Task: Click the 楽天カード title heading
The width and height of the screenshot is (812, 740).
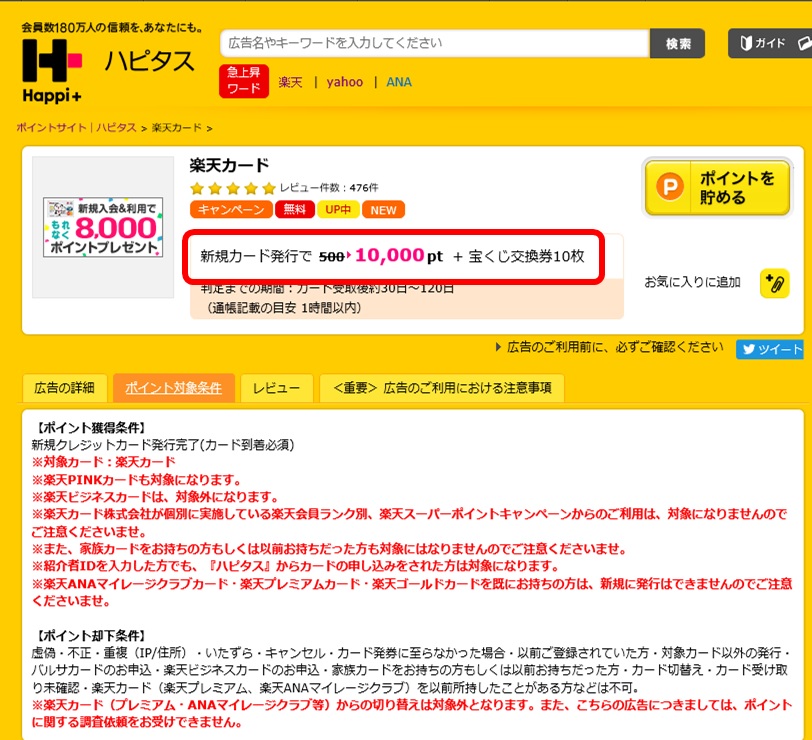Action: coord(229,165)
